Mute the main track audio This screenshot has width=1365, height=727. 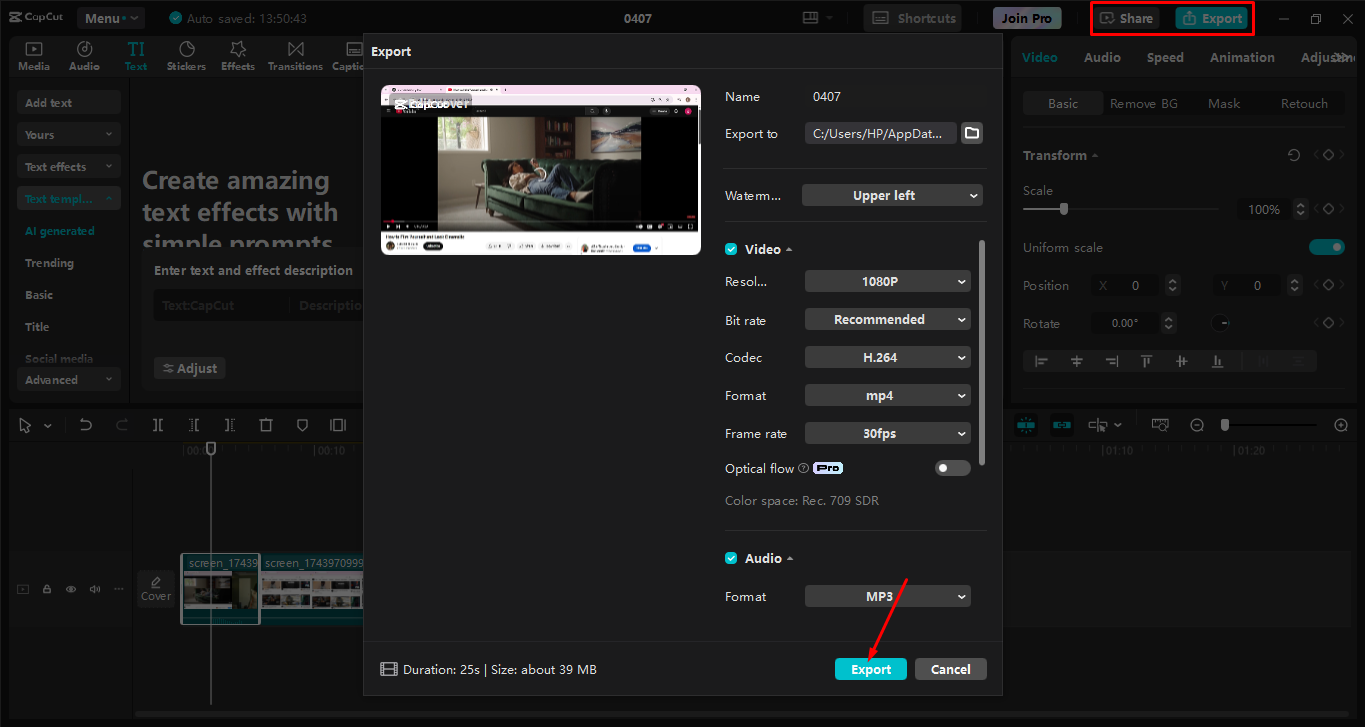coord(95,589)
